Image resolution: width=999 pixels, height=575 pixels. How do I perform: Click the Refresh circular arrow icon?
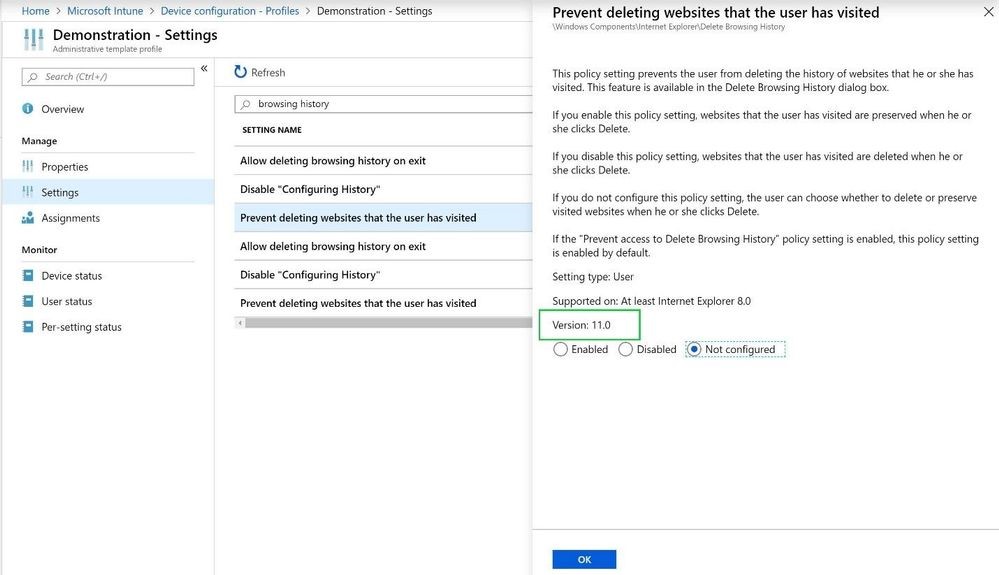(240, 72)
